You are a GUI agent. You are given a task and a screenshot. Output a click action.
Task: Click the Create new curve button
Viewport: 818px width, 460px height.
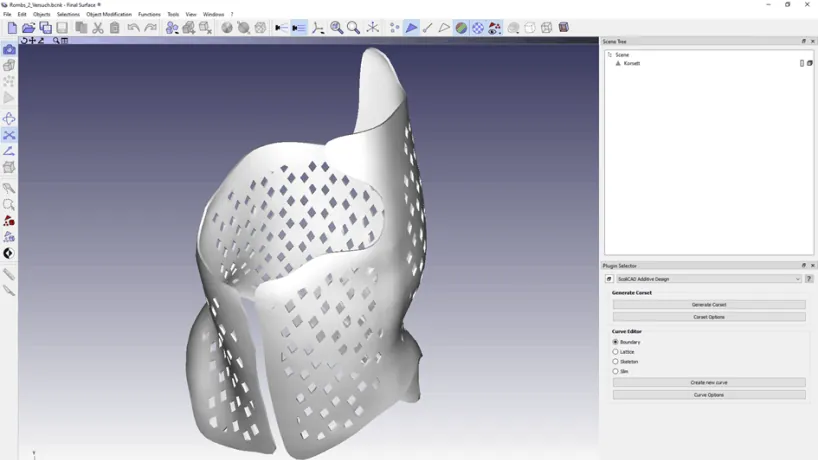tap(709, 382)
